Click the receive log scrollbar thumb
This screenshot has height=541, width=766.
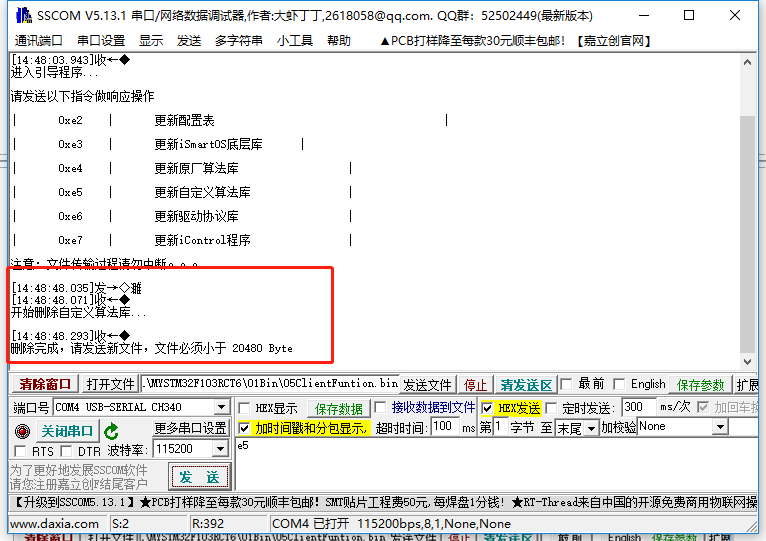click(747, 234)
